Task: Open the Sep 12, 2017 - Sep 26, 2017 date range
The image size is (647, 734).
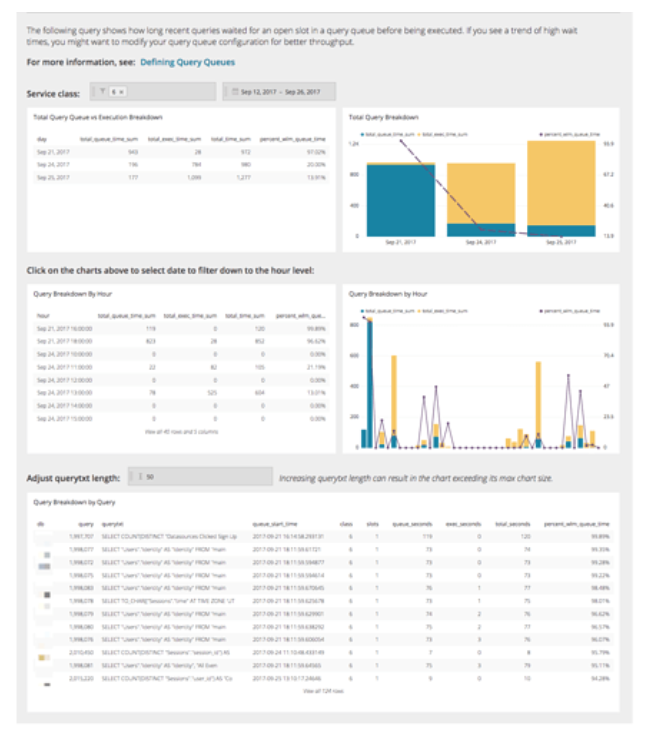Action: click(279, 92)
